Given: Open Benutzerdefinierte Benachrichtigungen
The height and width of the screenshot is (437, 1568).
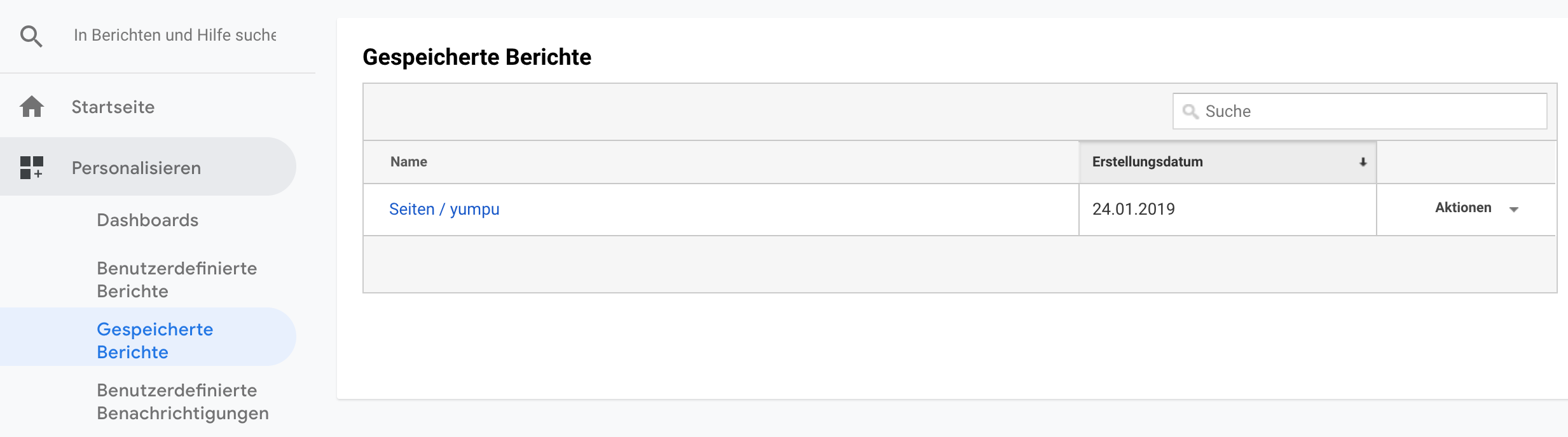Looking at the screenshot, I should coord(182,401).
